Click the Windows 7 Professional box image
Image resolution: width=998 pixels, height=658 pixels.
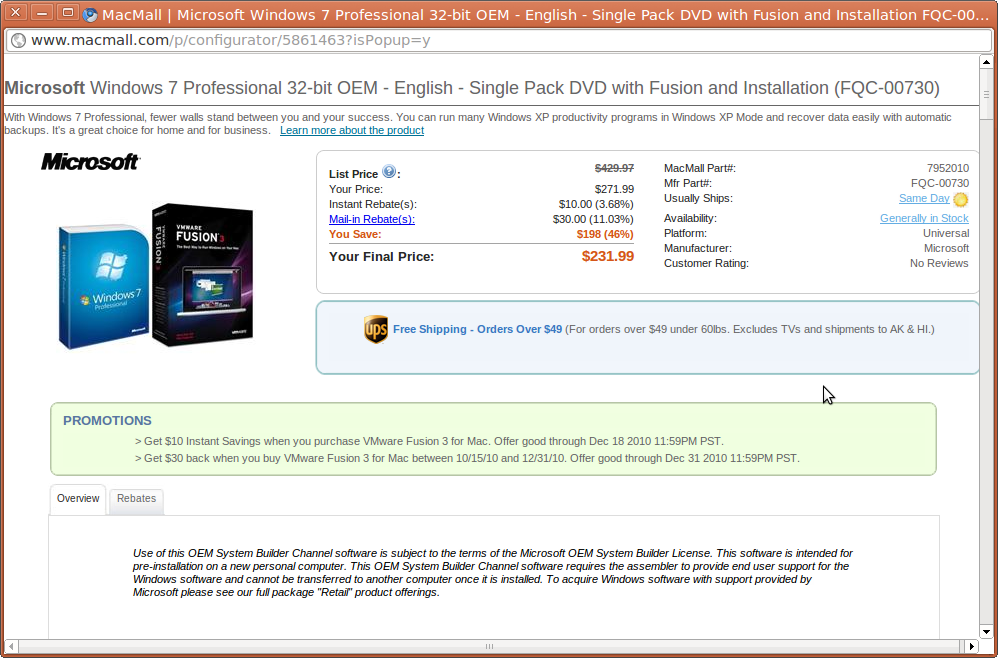point(104,286)
